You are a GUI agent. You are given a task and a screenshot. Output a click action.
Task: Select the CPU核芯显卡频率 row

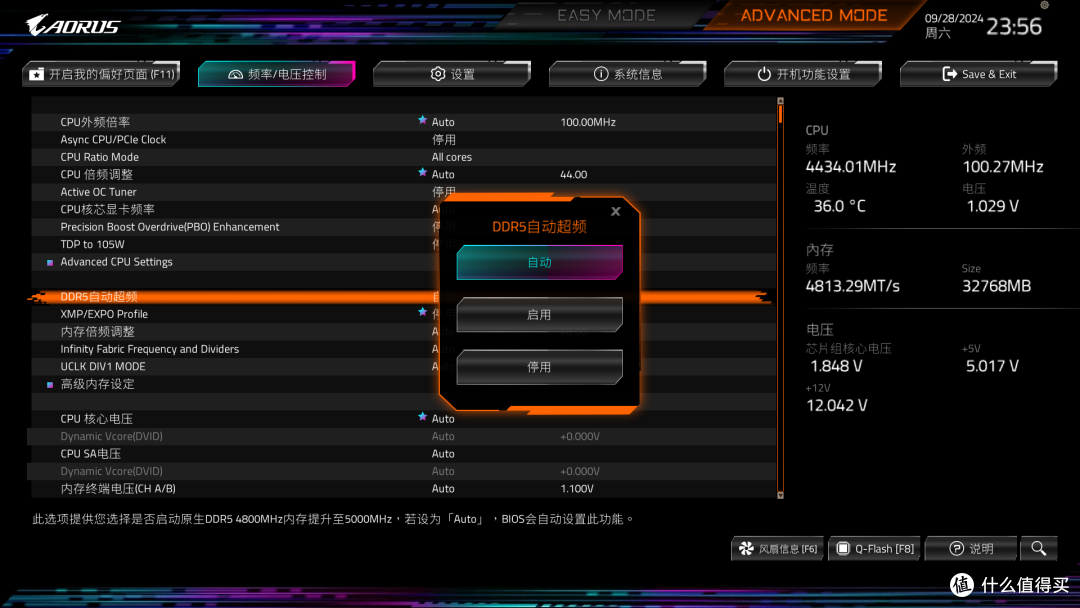402,209
